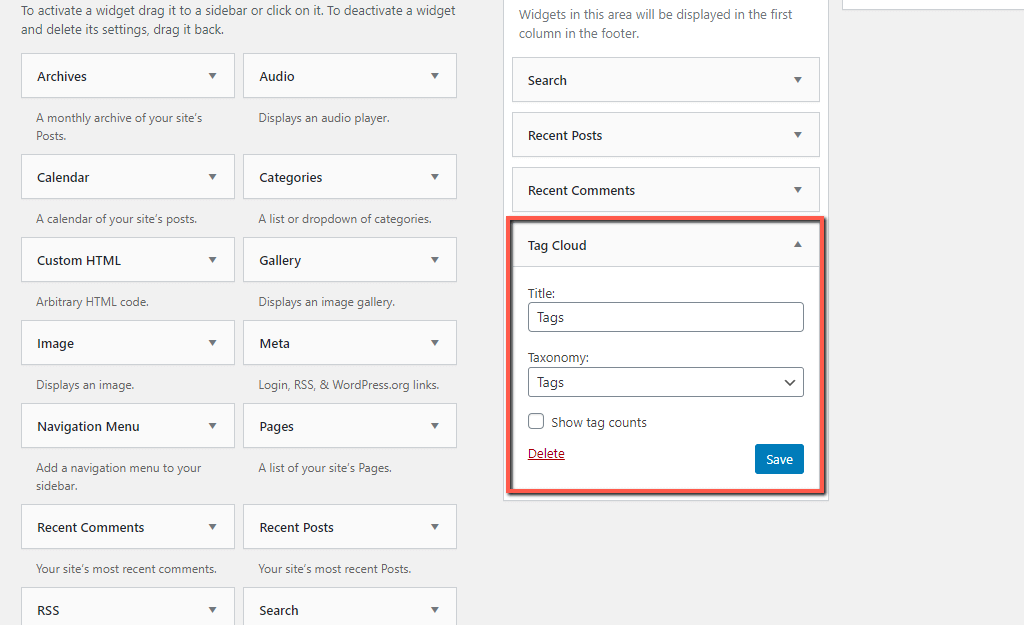This screenshot has width=1024, height=625.
Task: Click 'A list or dropdown of categories.' description
Action: 345,219
